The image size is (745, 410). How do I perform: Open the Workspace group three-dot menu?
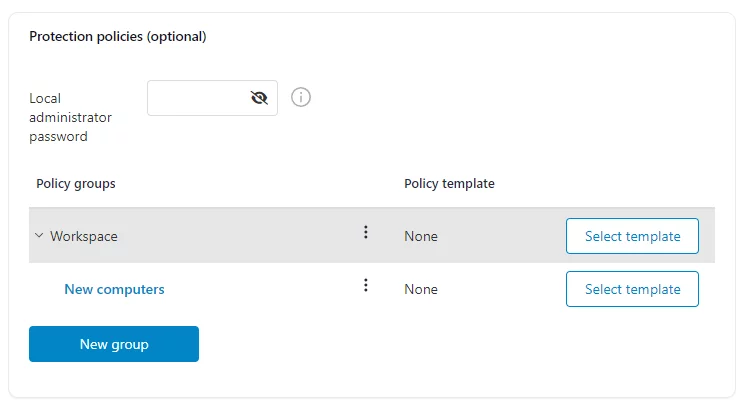pyautogui.click(x=366, y=232)
